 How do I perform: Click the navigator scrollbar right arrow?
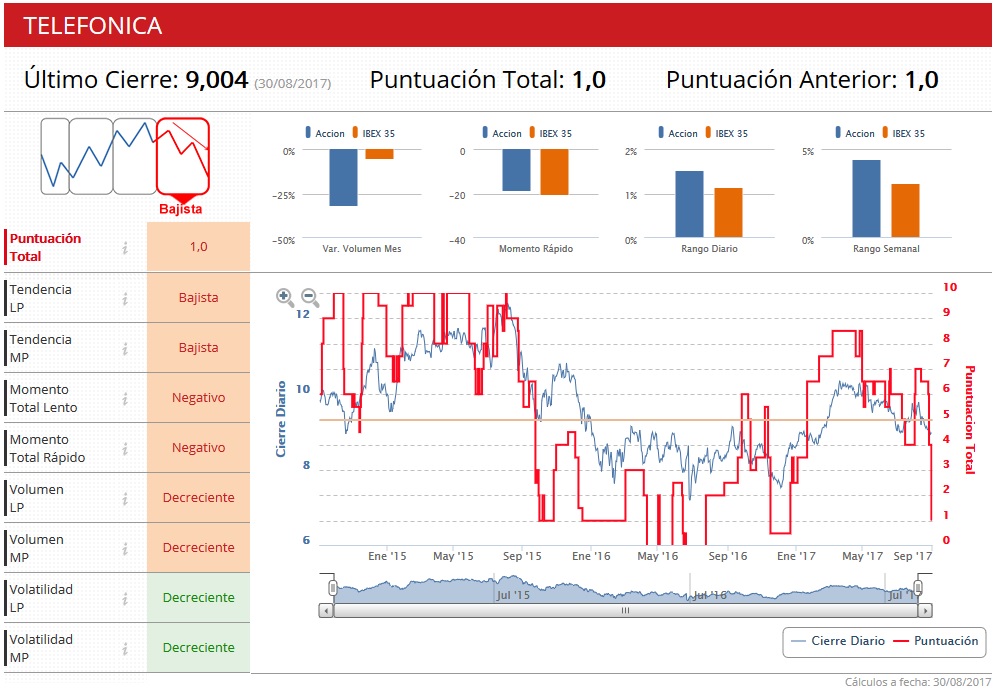point(925,611)
